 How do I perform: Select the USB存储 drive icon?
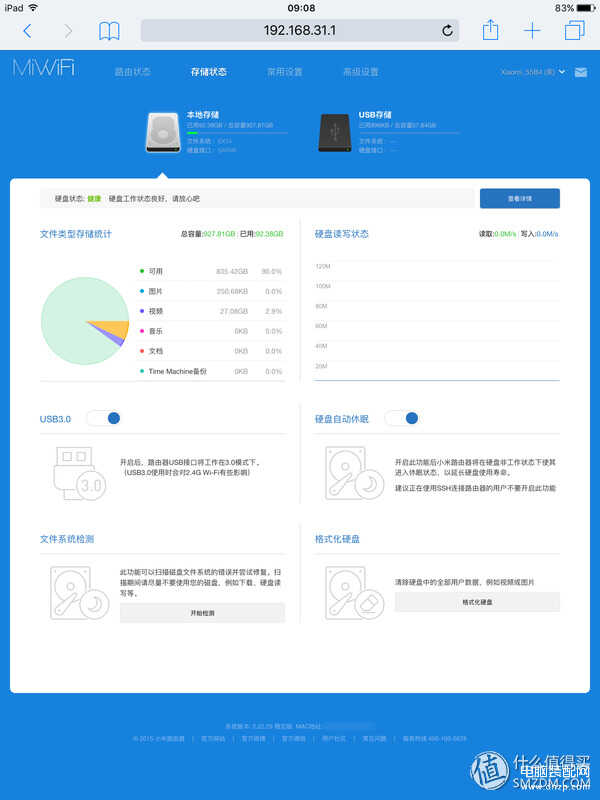pyautogui.click(x=337, y=133)
